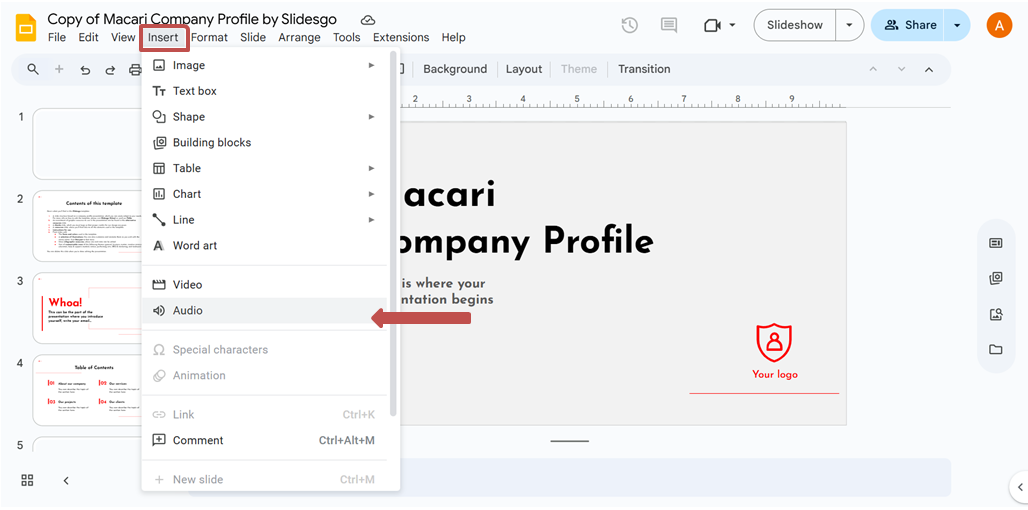Expand the Share options dropdown arrow
This screenshot has height=510, width=1028.
pyautogui.click(x=957, y=25)
